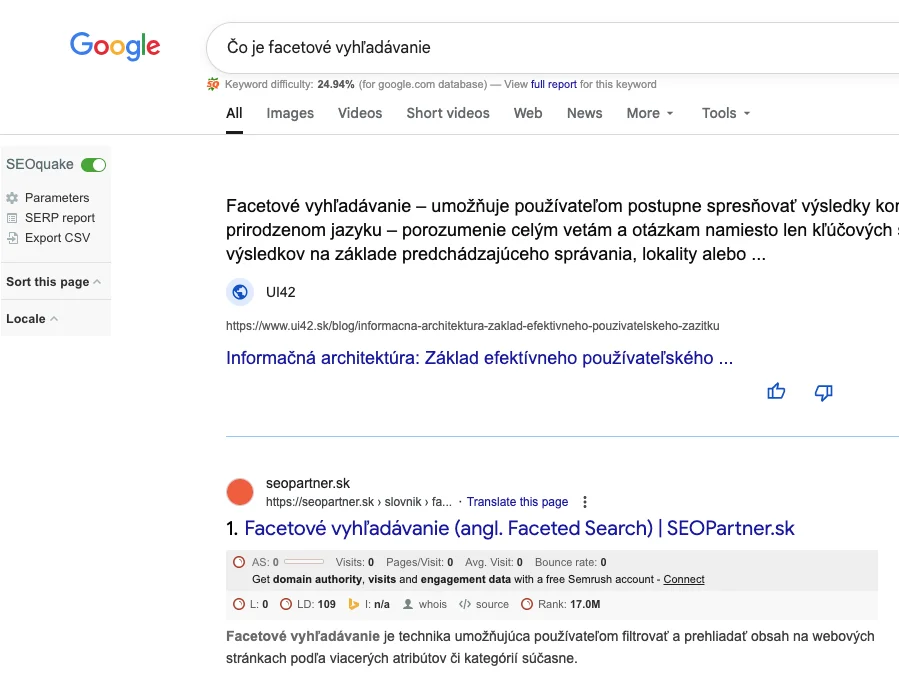Give thumbs up to featured snippet

coord(776,392)
